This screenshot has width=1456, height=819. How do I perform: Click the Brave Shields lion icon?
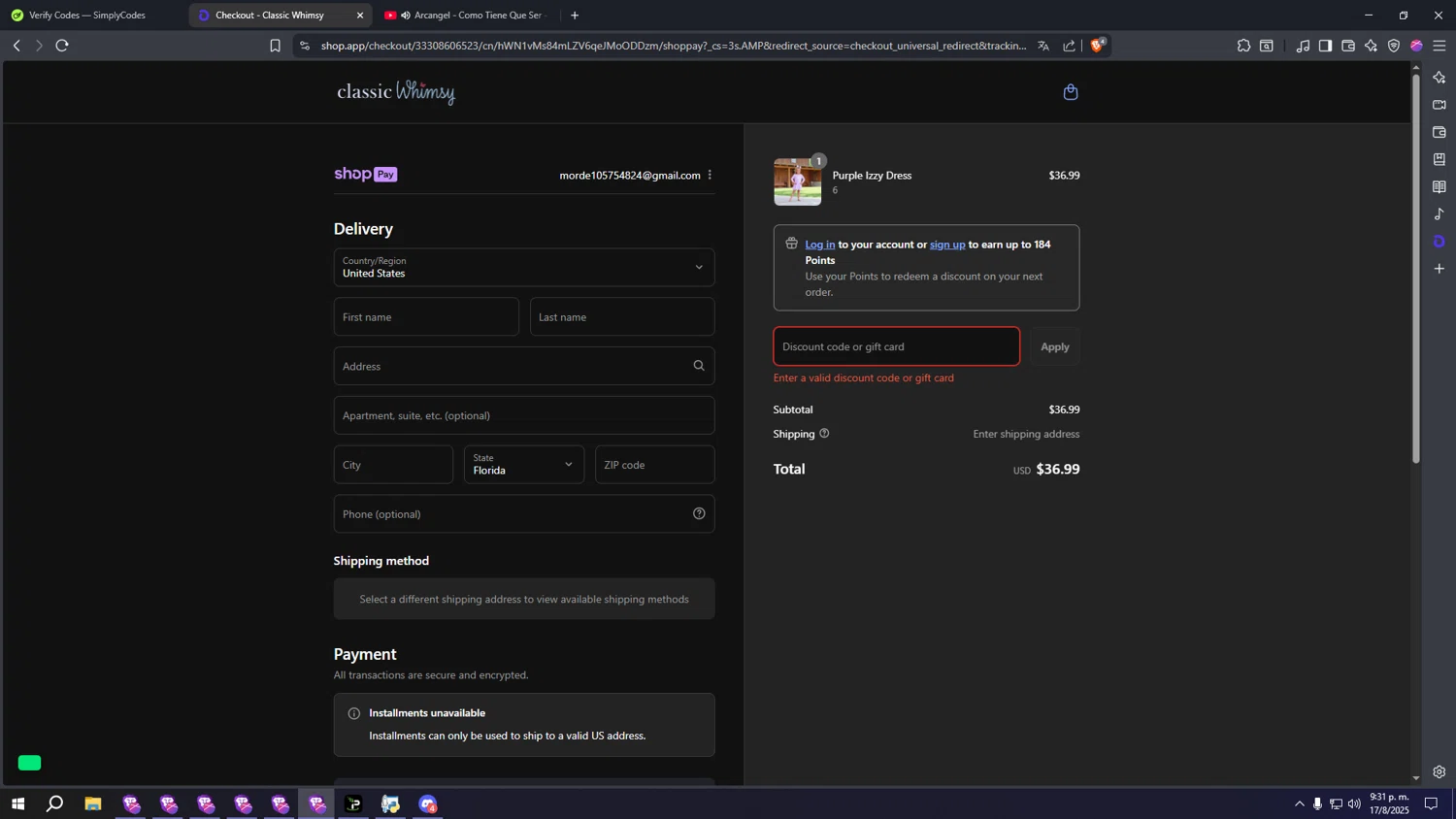click(x=1098, y=45)
